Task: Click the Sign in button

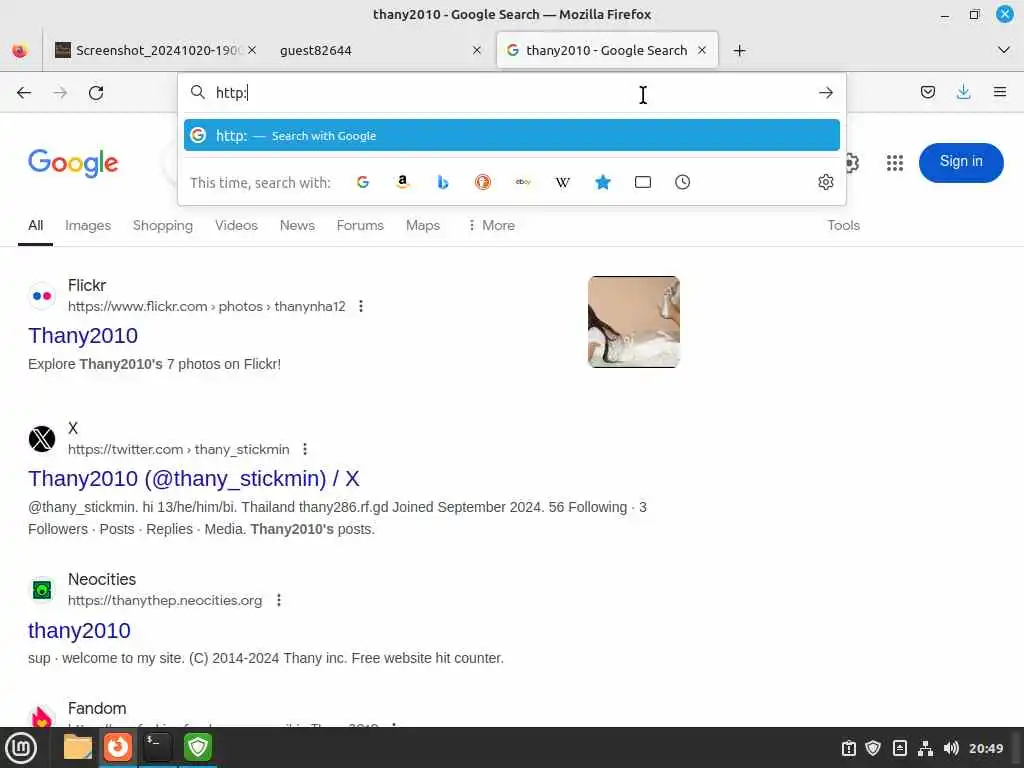Action: tap(961, 162)
